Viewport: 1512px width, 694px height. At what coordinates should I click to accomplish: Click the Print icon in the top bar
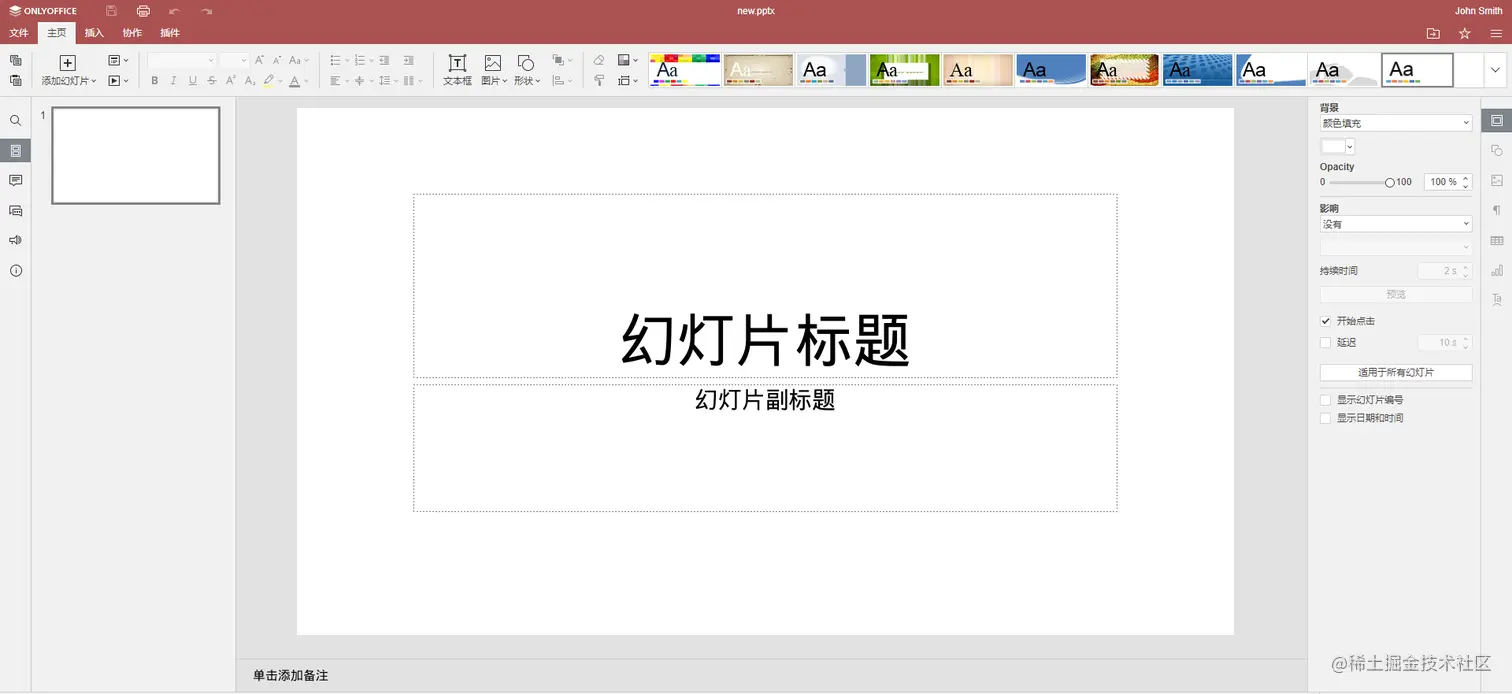click(x=141, y=10)
